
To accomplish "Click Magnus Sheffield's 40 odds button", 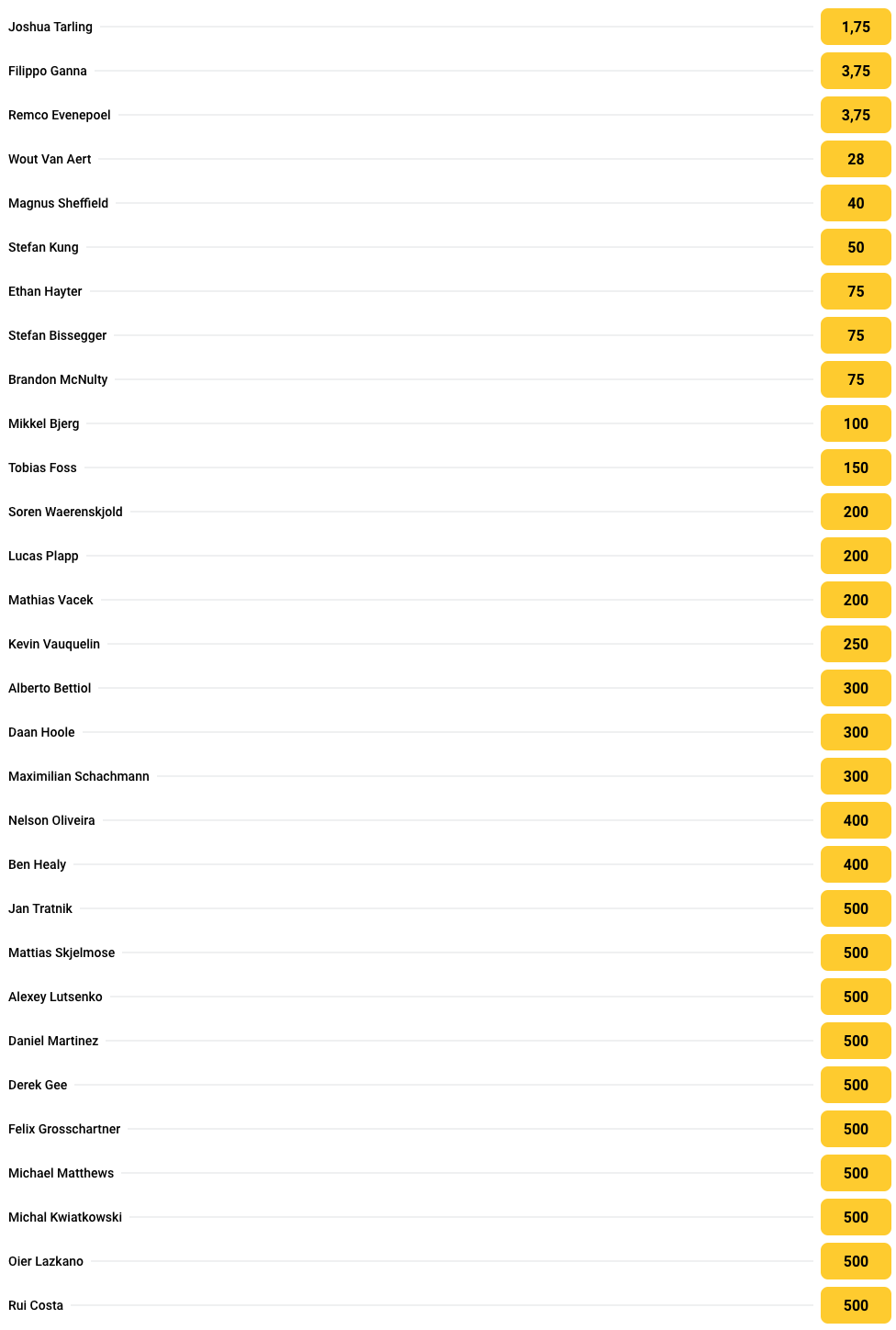I will point(856,203).
